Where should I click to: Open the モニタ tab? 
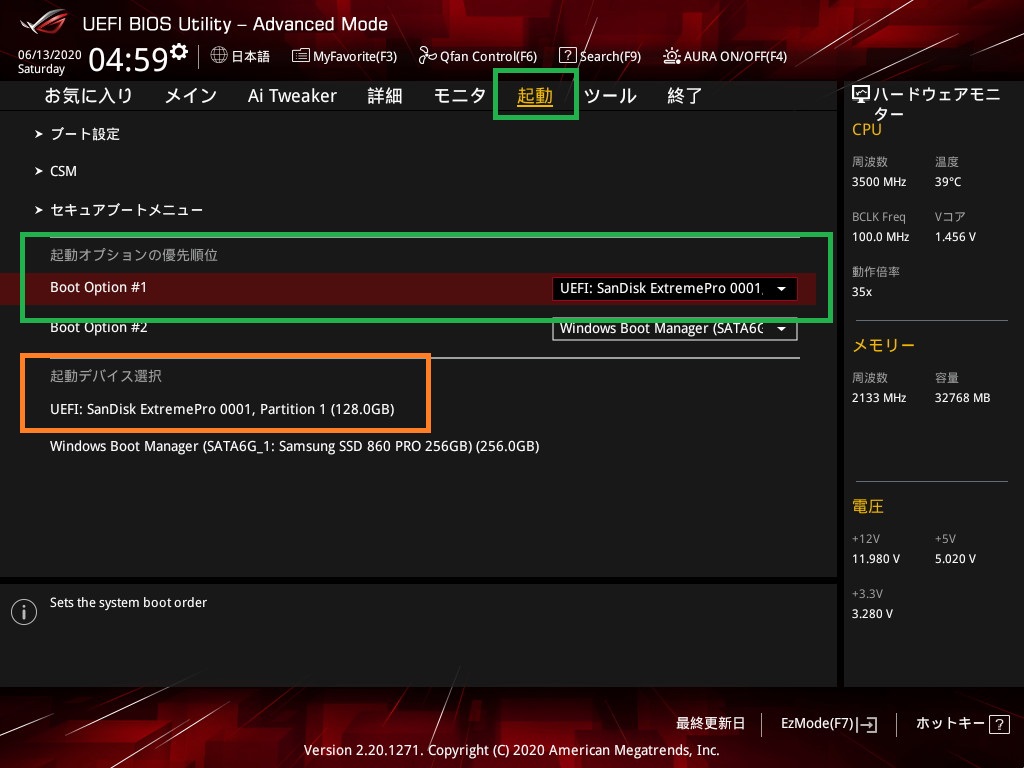[460, 96]
